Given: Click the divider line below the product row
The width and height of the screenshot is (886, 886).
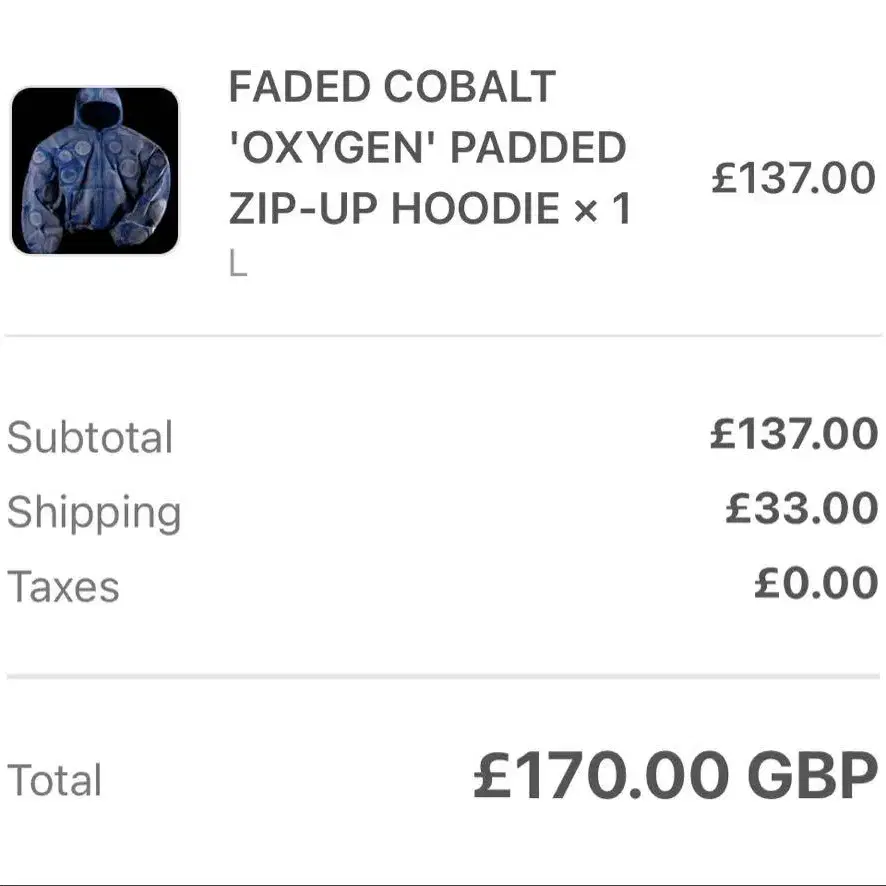Looking at the screenshot, I should tap(443, 336).
